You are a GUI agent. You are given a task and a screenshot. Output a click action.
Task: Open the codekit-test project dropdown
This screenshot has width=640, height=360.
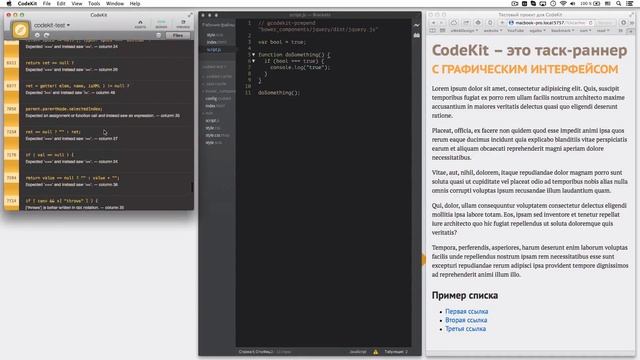coord(52,25)
